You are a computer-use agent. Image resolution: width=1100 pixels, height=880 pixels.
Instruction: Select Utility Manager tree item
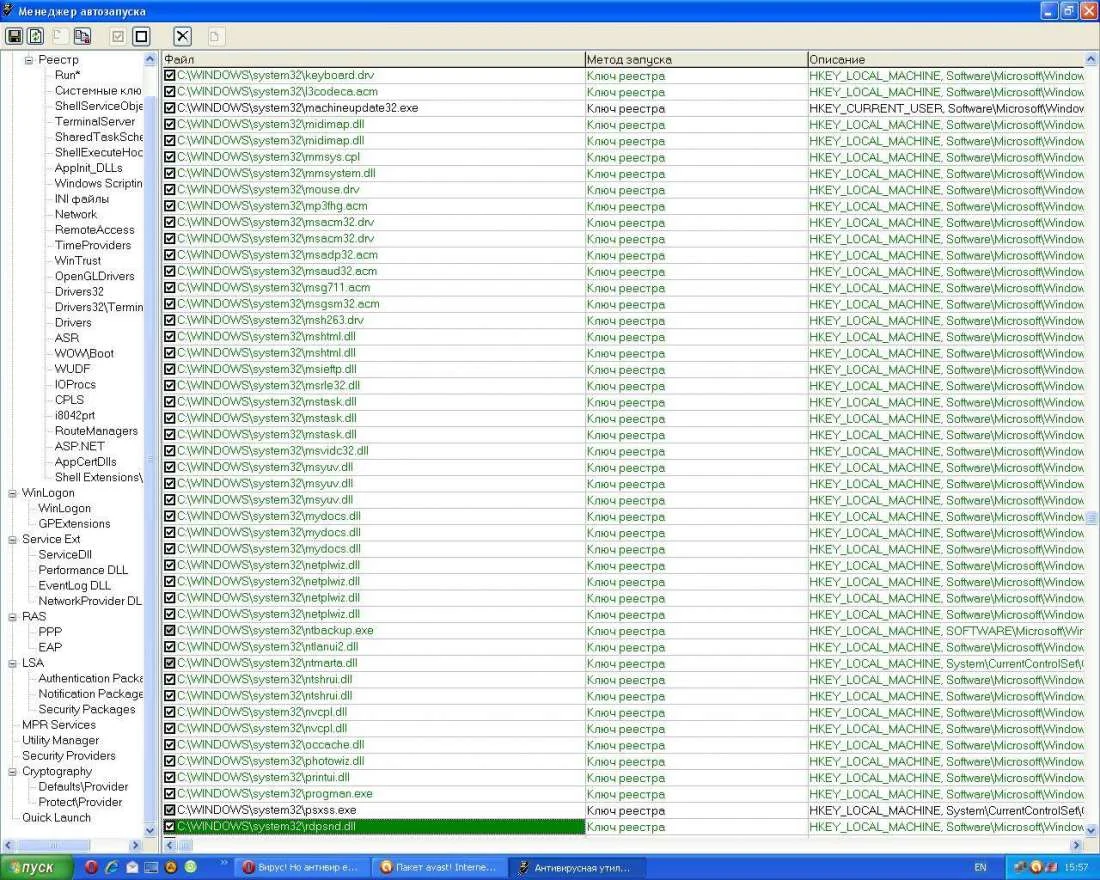tap(60, 740)
